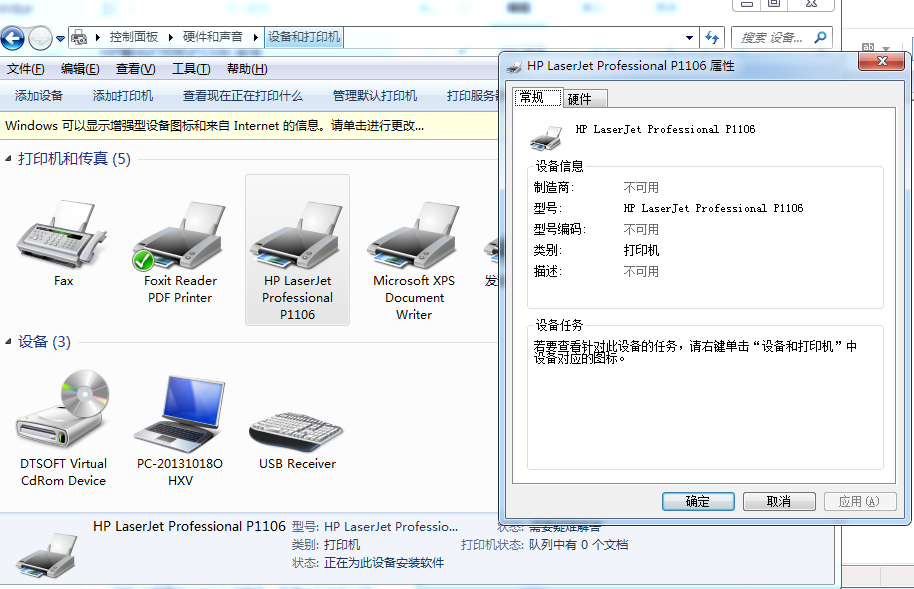Expand the arrow after 控制面板 in breadcrumb
Screen dimensions: 914x589
[x=171, y=37]
